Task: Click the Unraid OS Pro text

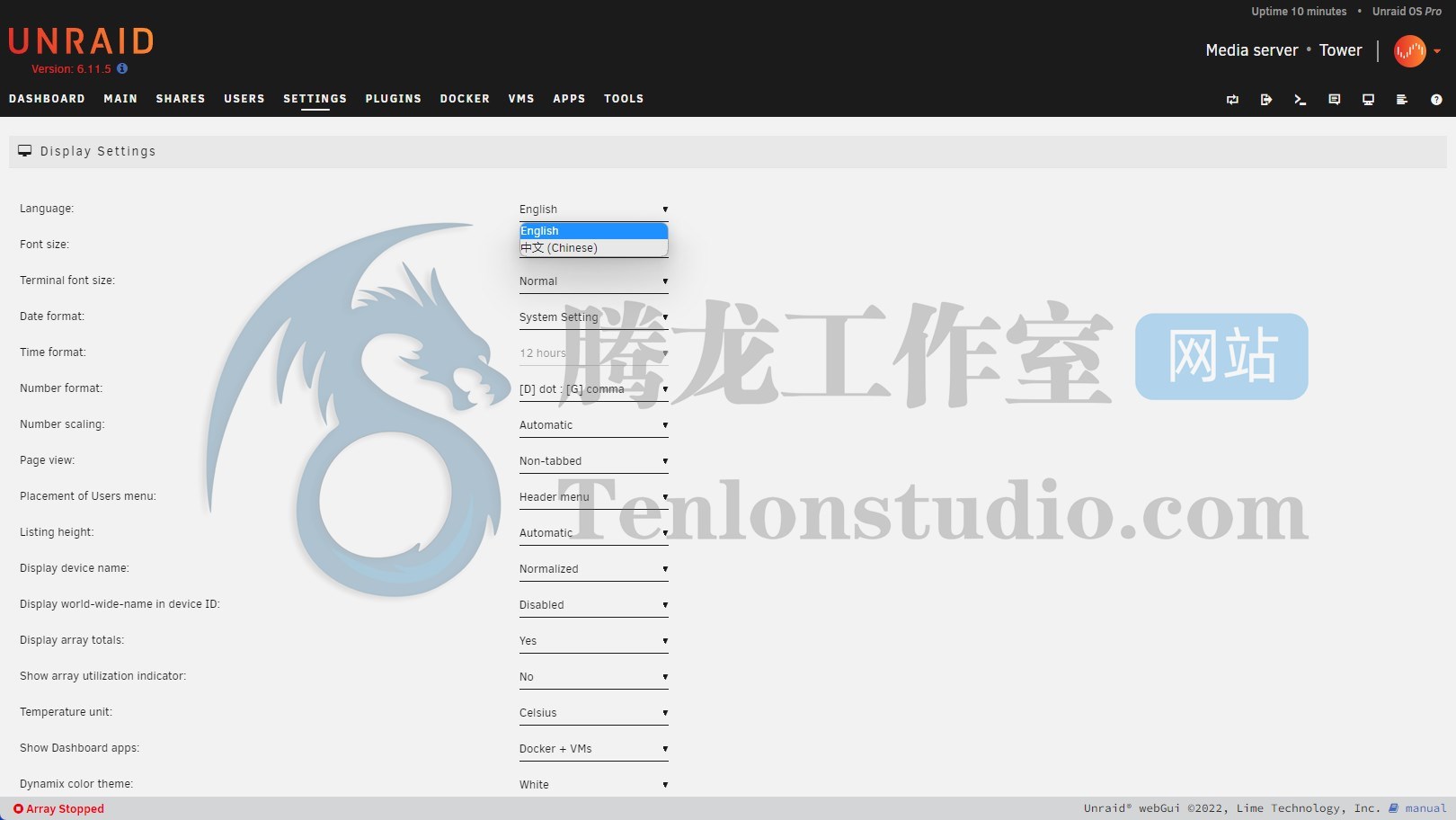Action: (1407, 12)
